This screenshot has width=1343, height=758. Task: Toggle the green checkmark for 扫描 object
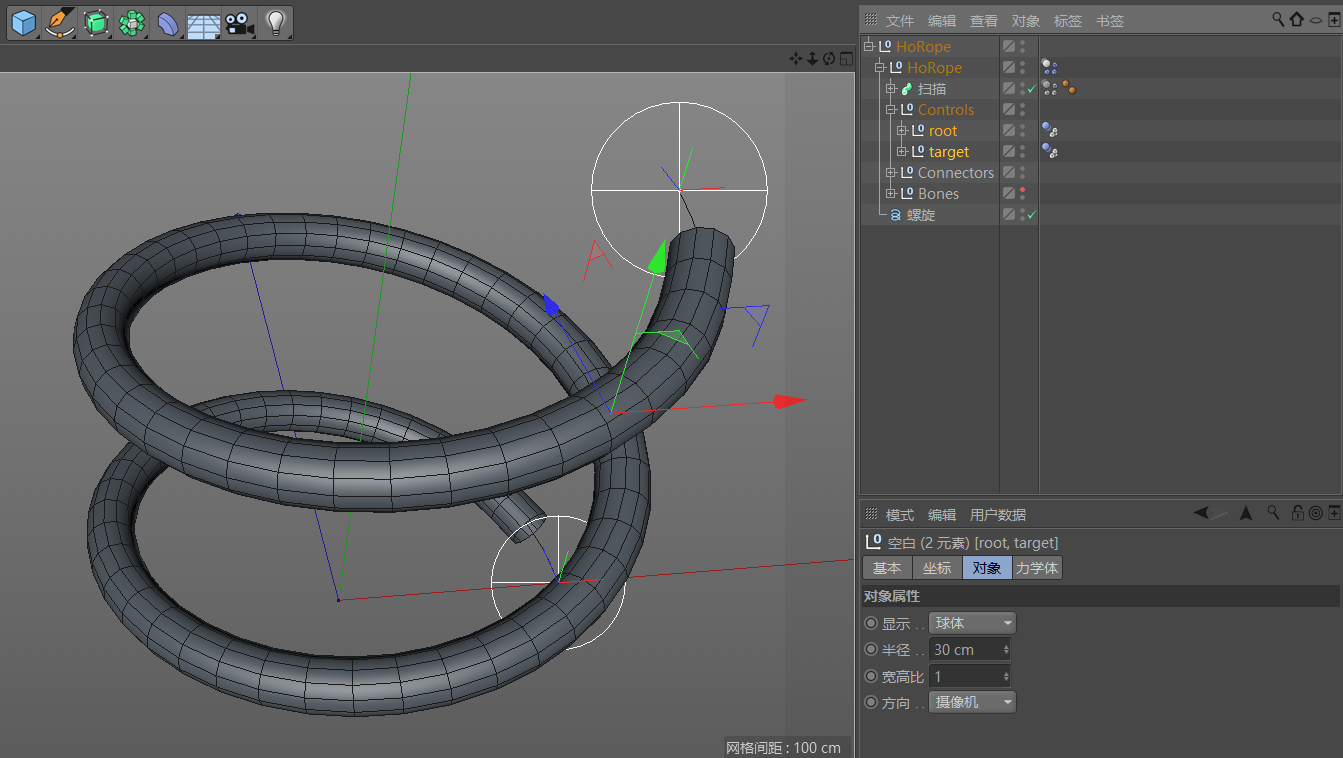(1031, 89)
